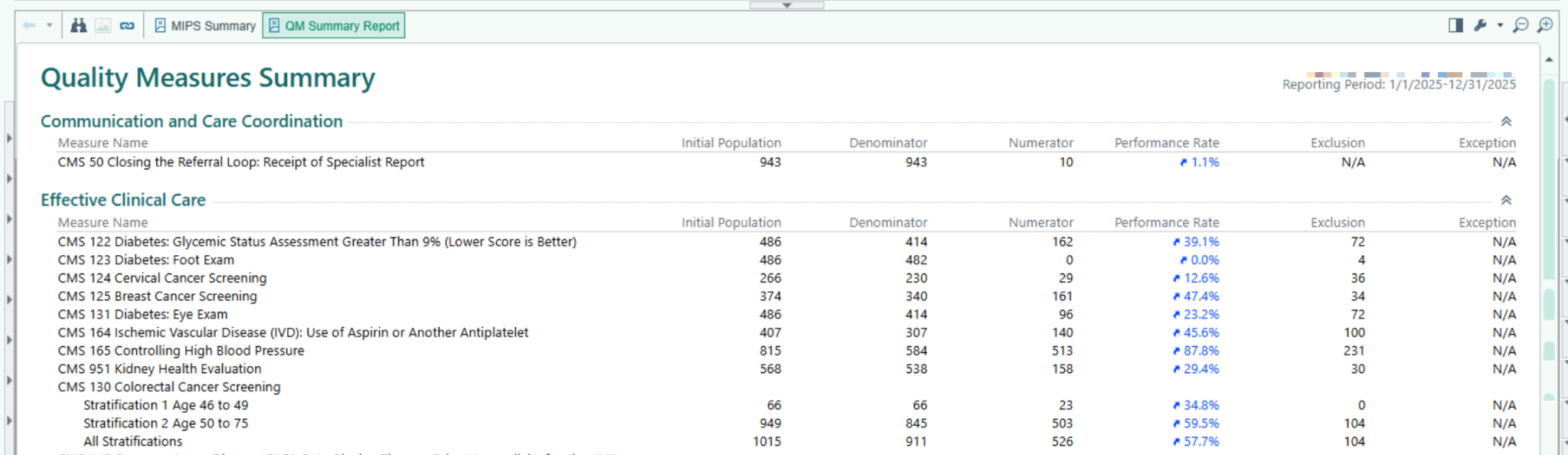Select Stratification 1 Age 46 to 49
This screenshot has width=1568, height=455.
[x=166, y=405]
